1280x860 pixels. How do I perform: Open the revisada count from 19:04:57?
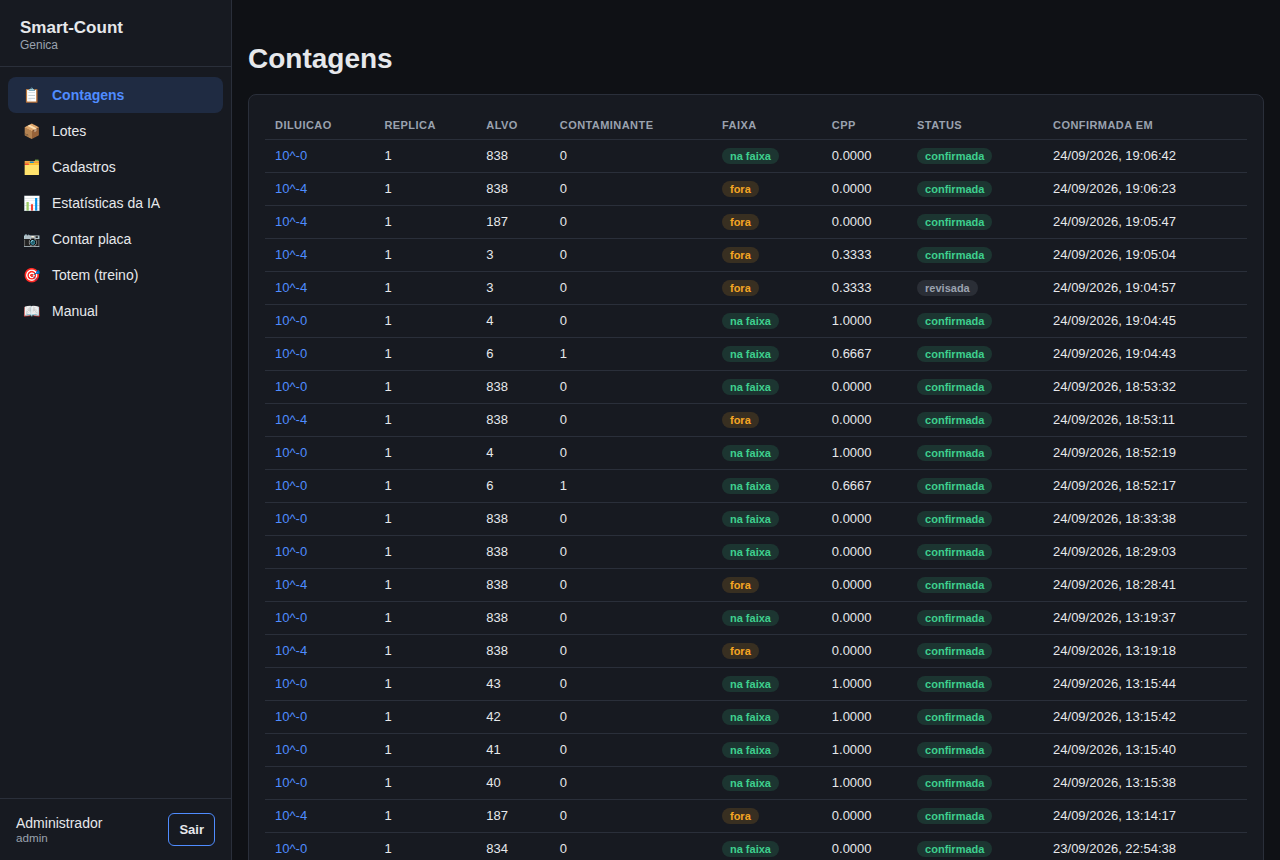[x=291, y=288]
